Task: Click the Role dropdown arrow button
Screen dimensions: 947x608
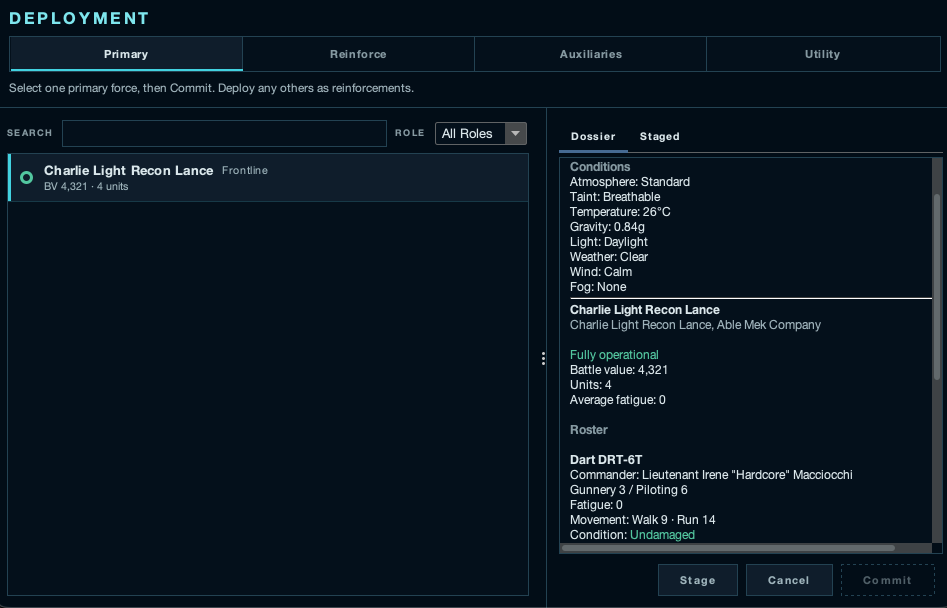Action: (515, 133)
